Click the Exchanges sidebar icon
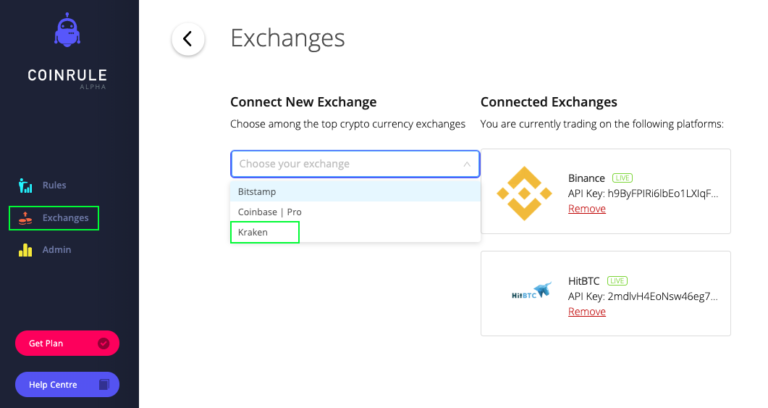Image resolution: width=768 pixels, height=408 pixels. pos(25,218)
